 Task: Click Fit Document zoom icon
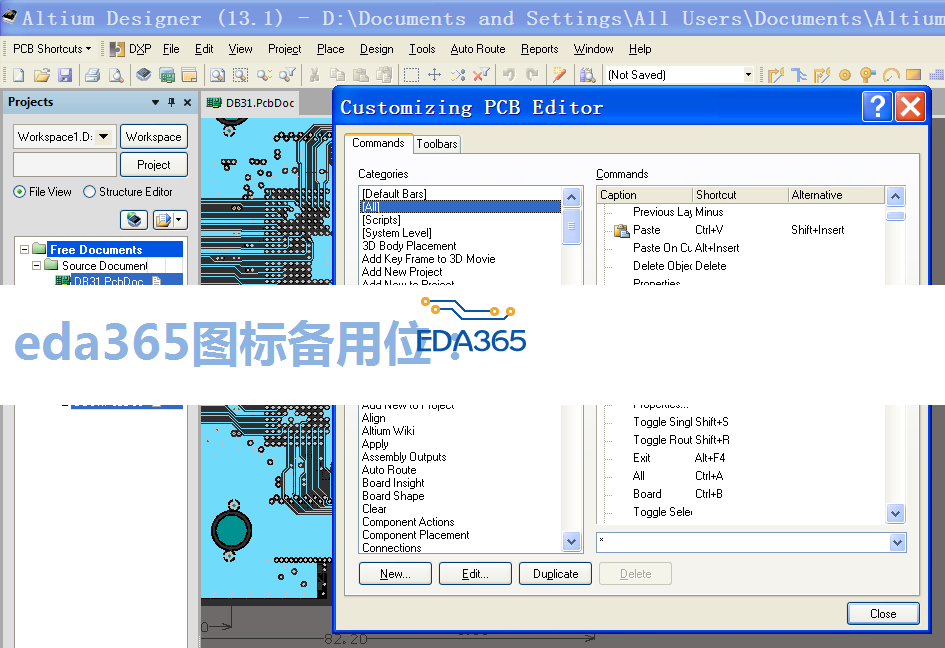[x=218, y=75]
